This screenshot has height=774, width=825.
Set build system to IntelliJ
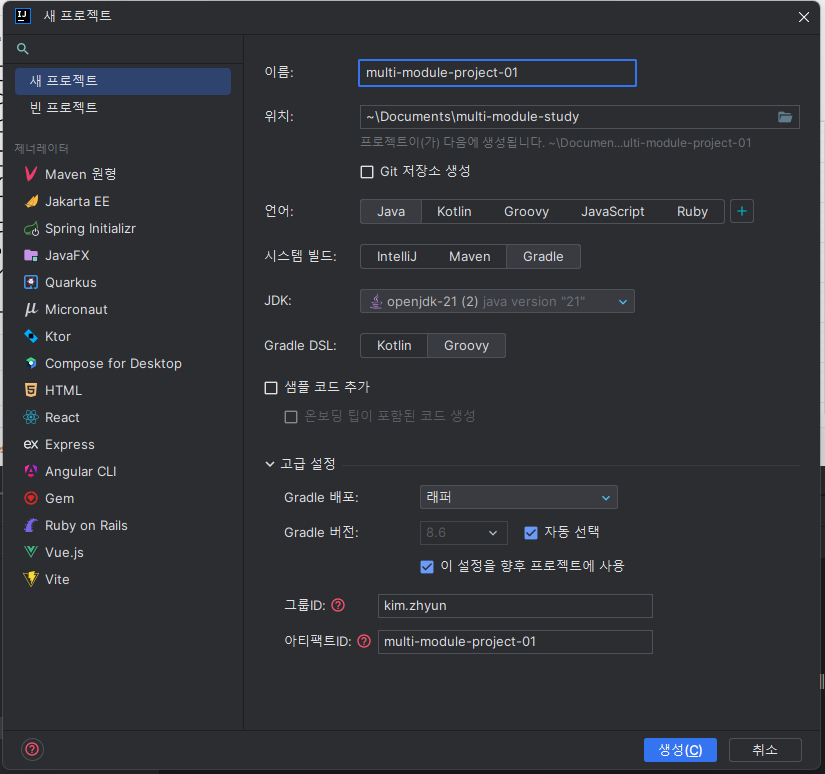pyautogui.click(x=397, y=256)
